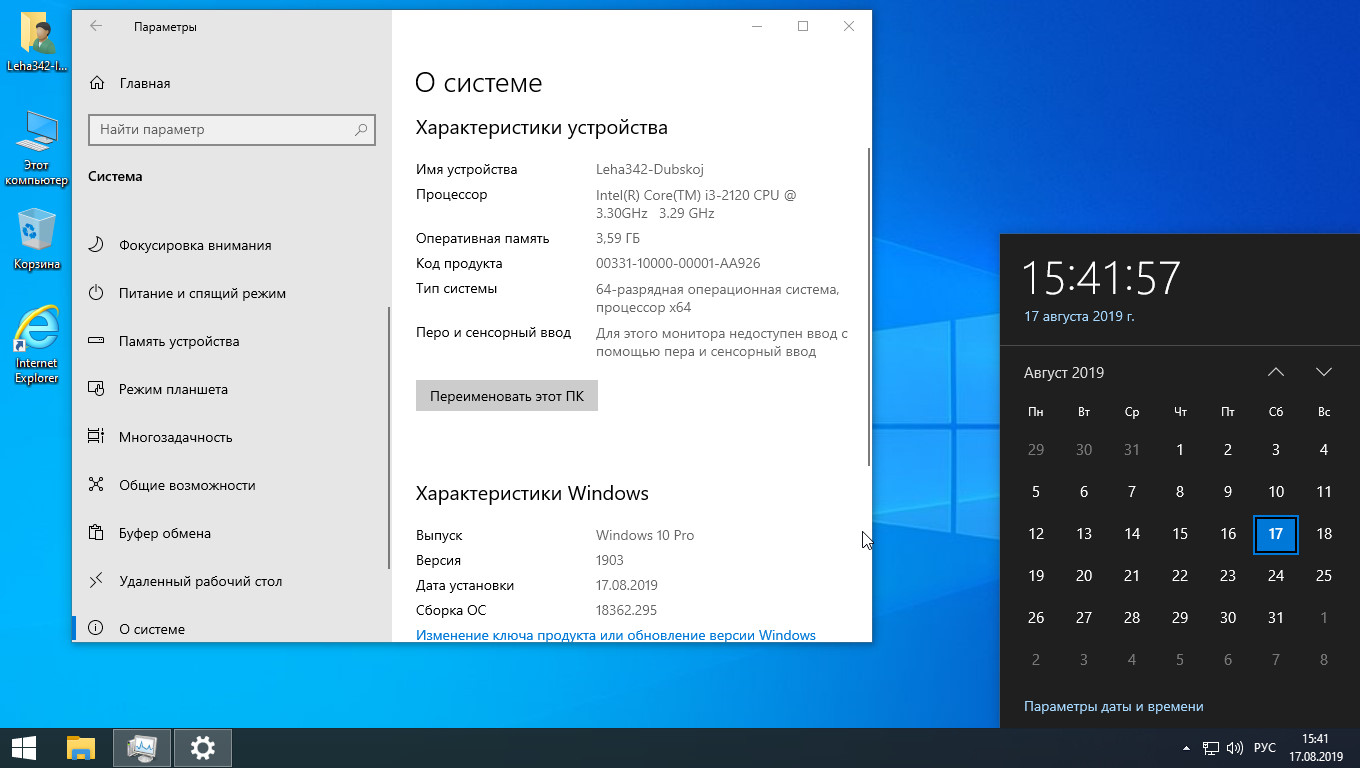
Task: Open Многозадачность settings
Action: coord(232,437)
